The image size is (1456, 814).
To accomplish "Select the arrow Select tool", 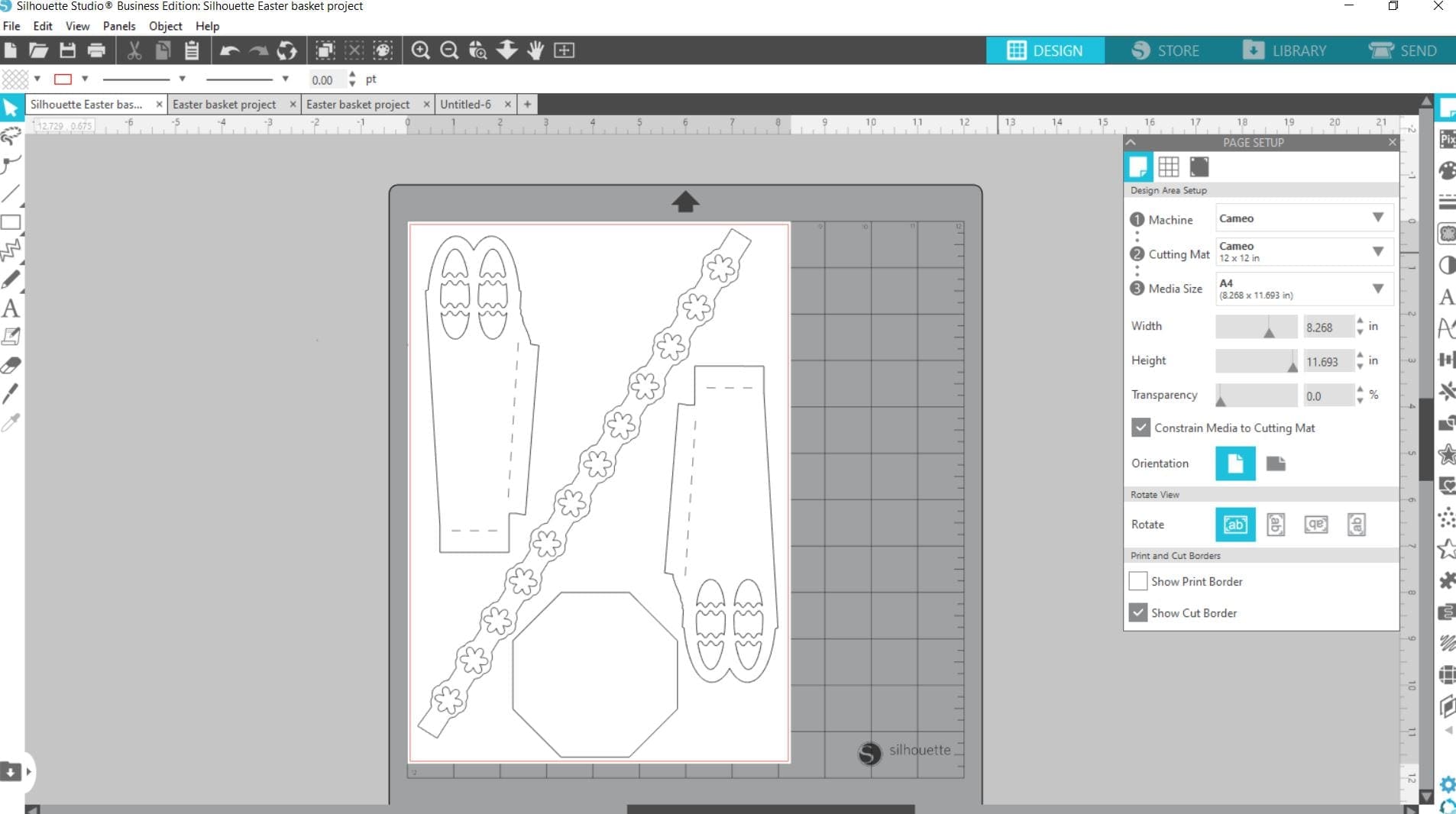I will click(x=11, y=108).
